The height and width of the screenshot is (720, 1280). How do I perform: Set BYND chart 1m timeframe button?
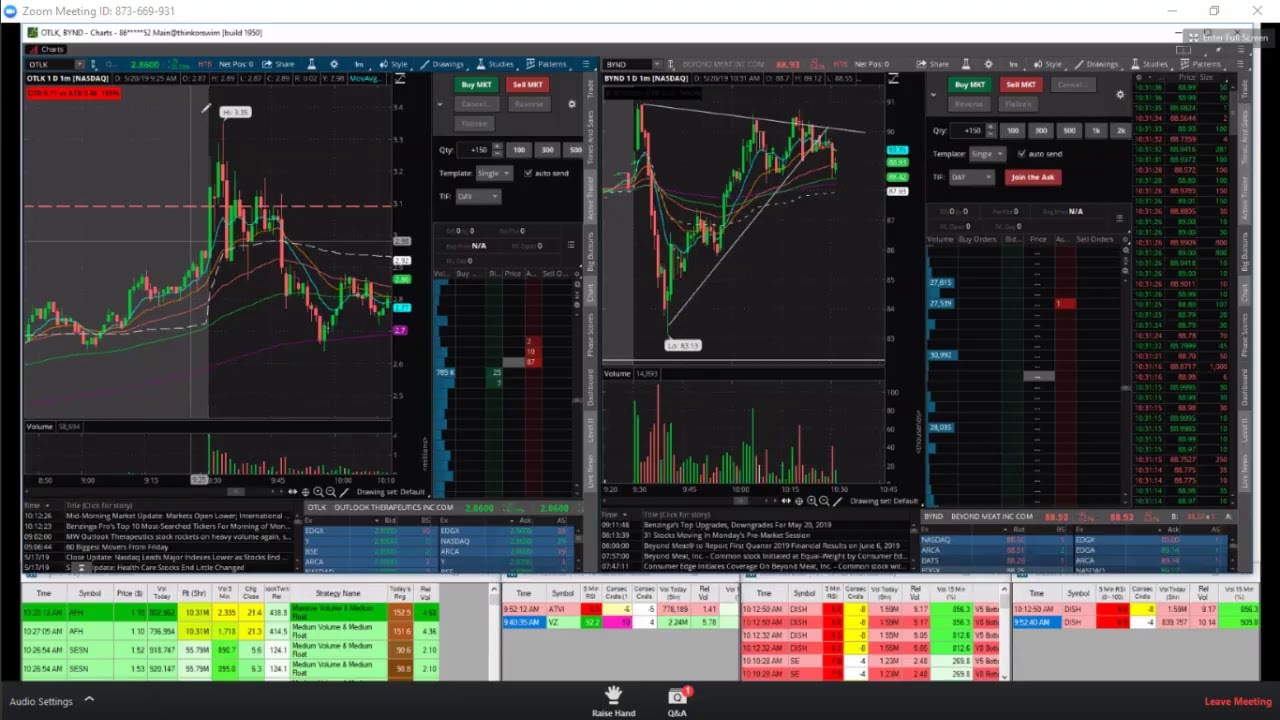tap(1014, 64)
